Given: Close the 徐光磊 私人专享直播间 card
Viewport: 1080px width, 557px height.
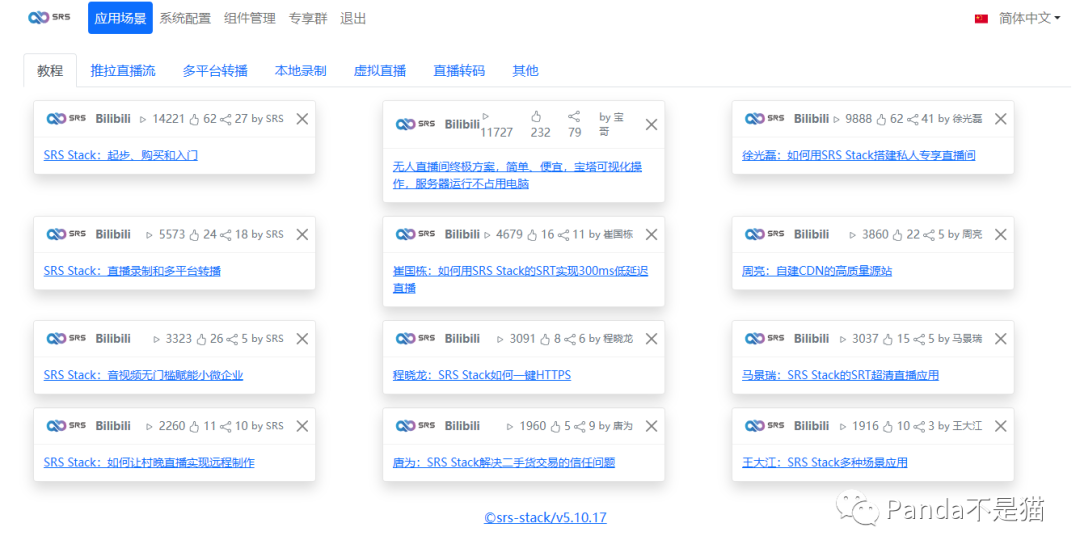Looking at the screenshot, I should click(x=1000, y=119).
